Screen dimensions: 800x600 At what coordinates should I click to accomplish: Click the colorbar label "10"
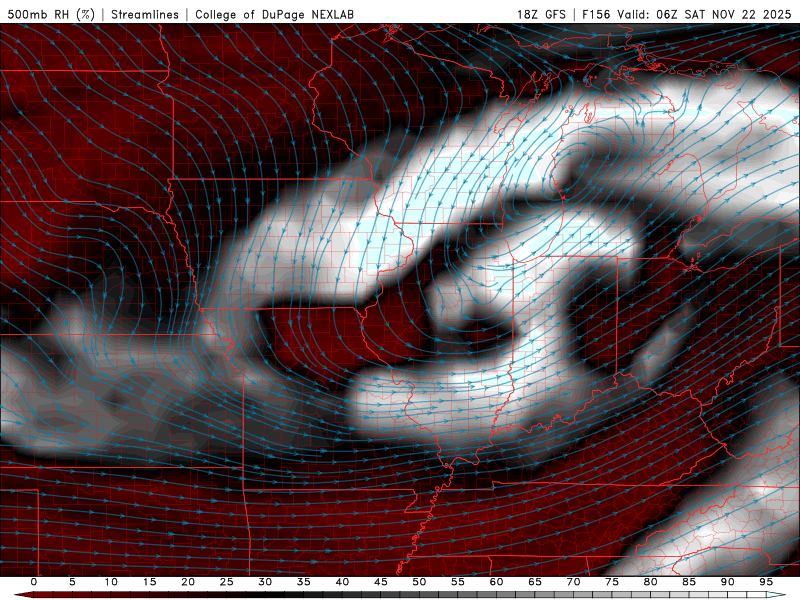pyautogui.click(x=111, y=582)
